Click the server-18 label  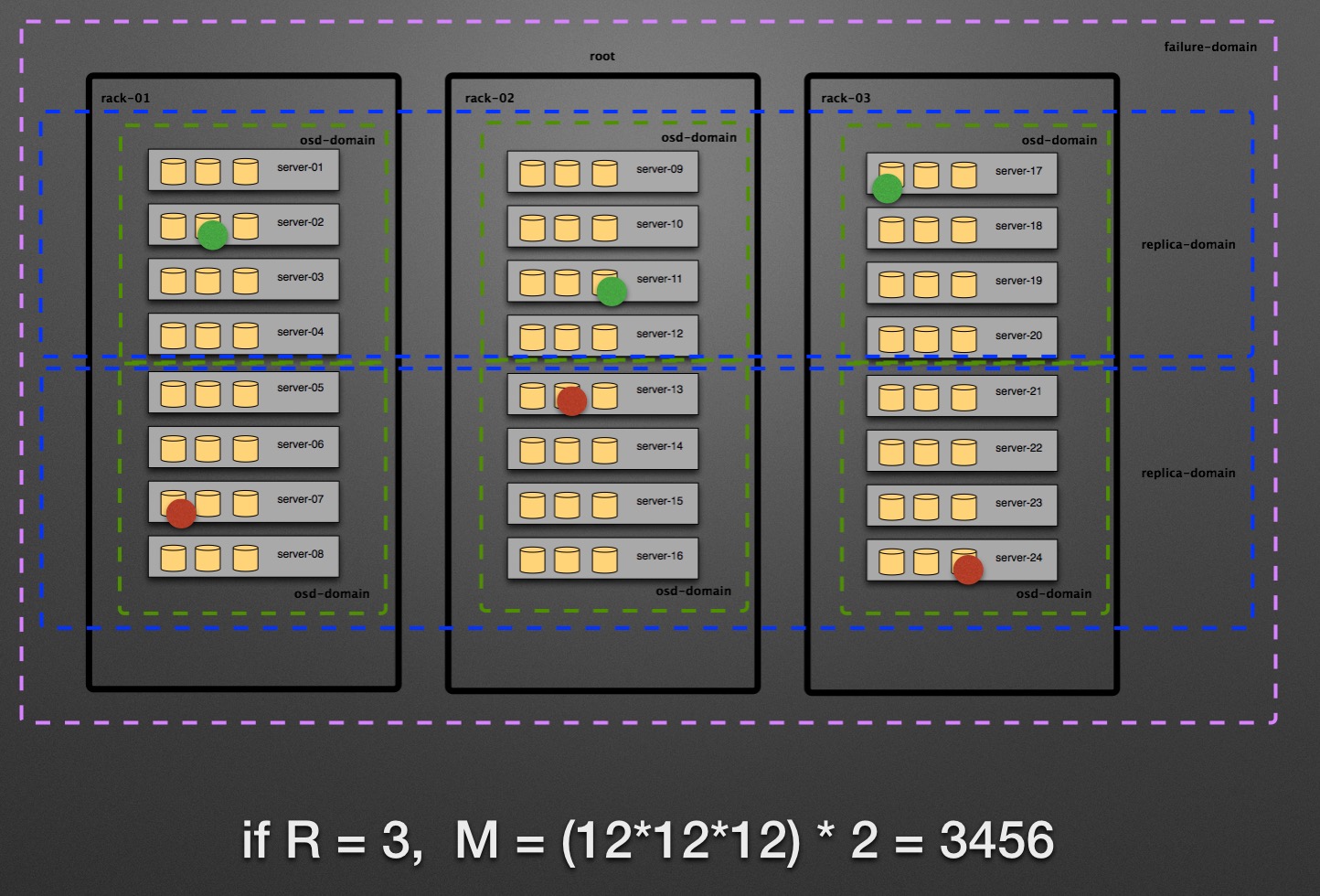[x=1018, y=226]
